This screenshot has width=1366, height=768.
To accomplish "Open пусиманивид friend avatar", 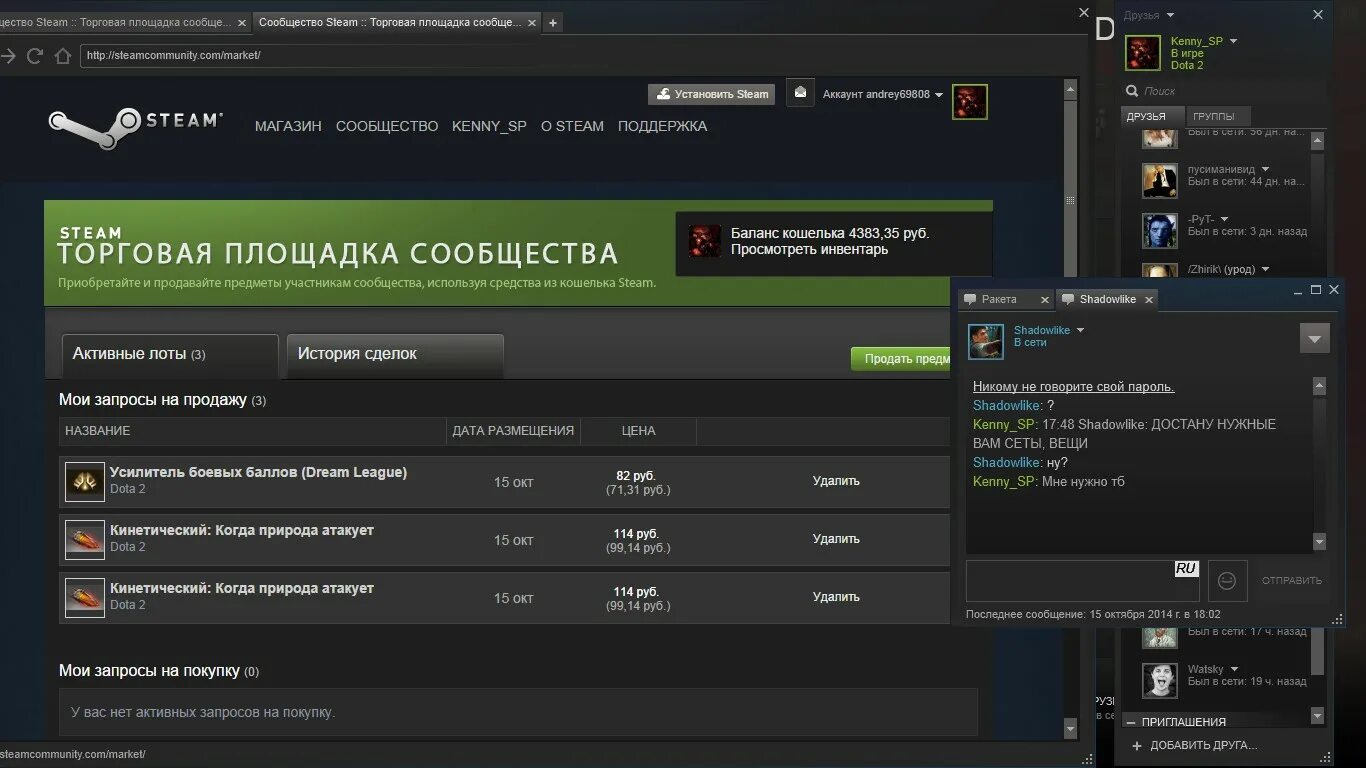I will pos(1160,181).
